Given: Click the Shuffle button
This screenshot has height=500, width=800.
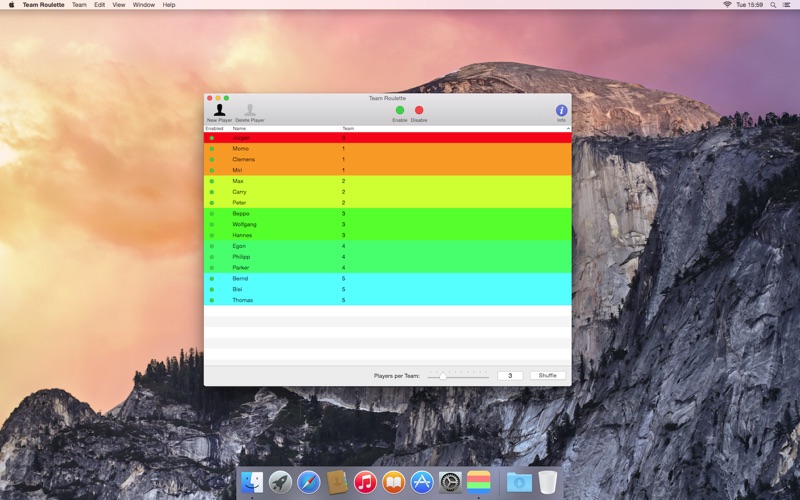Looking at the screenshot, I should click(x=548, y=376).
